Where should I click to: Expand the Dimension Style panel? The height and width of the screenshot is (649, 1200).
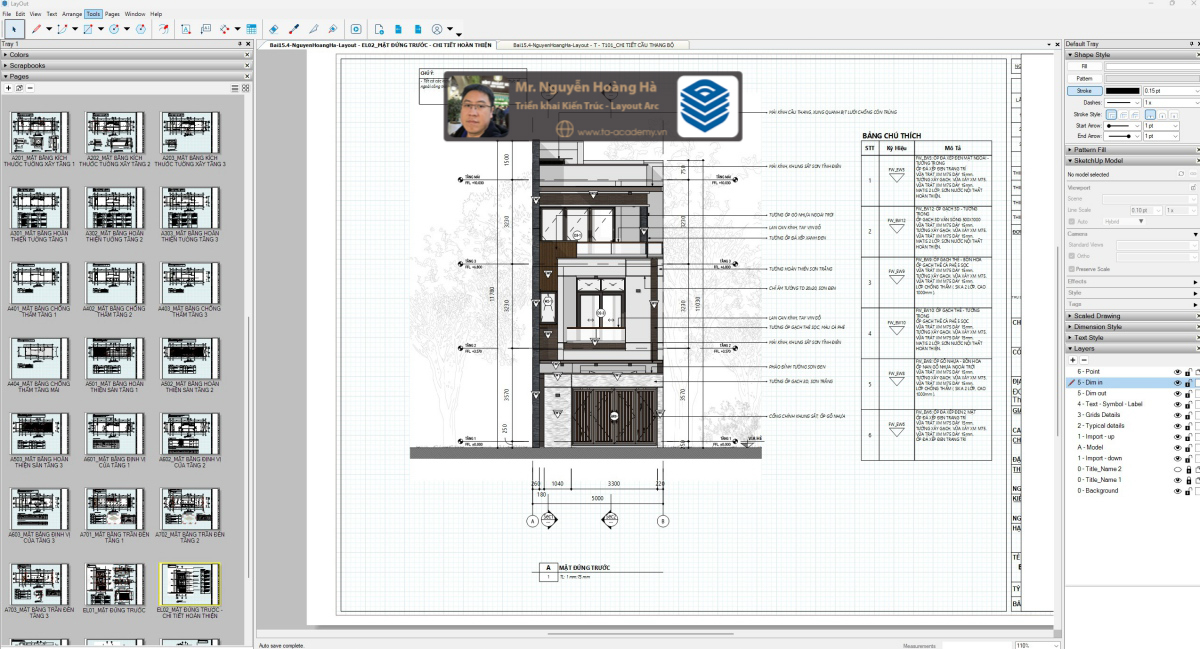1132,327
